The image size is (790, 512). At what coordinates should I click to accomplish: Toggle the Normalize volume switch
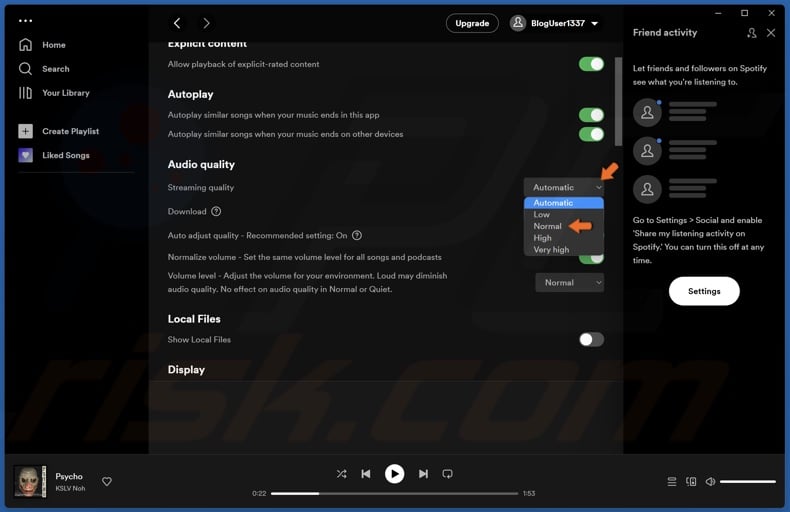591,259
